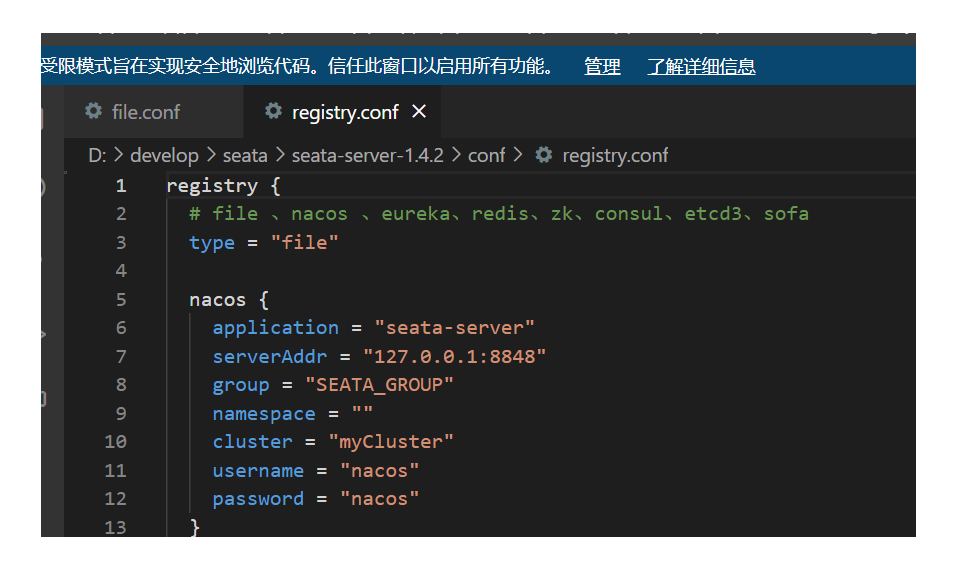Click line number 1 in gutter
This screenshot has width=979, height=574.
click(121, 186)
